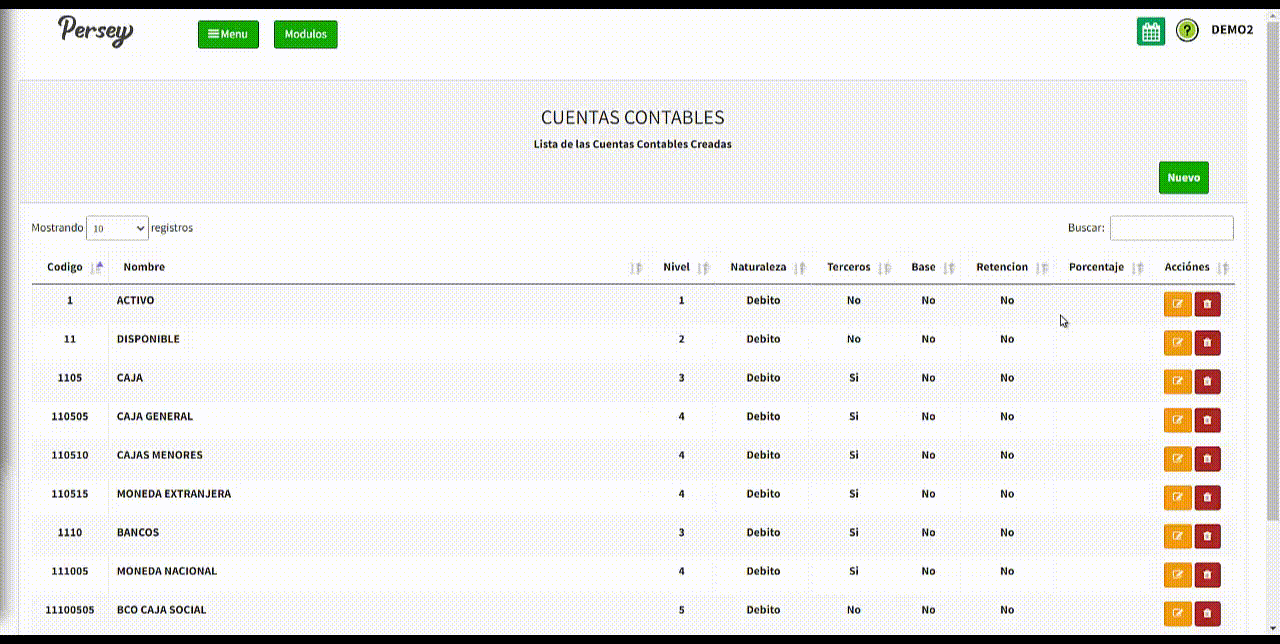Sort table by Codigo column
This screenshot has height=644, width=1280.
(65, 267)
